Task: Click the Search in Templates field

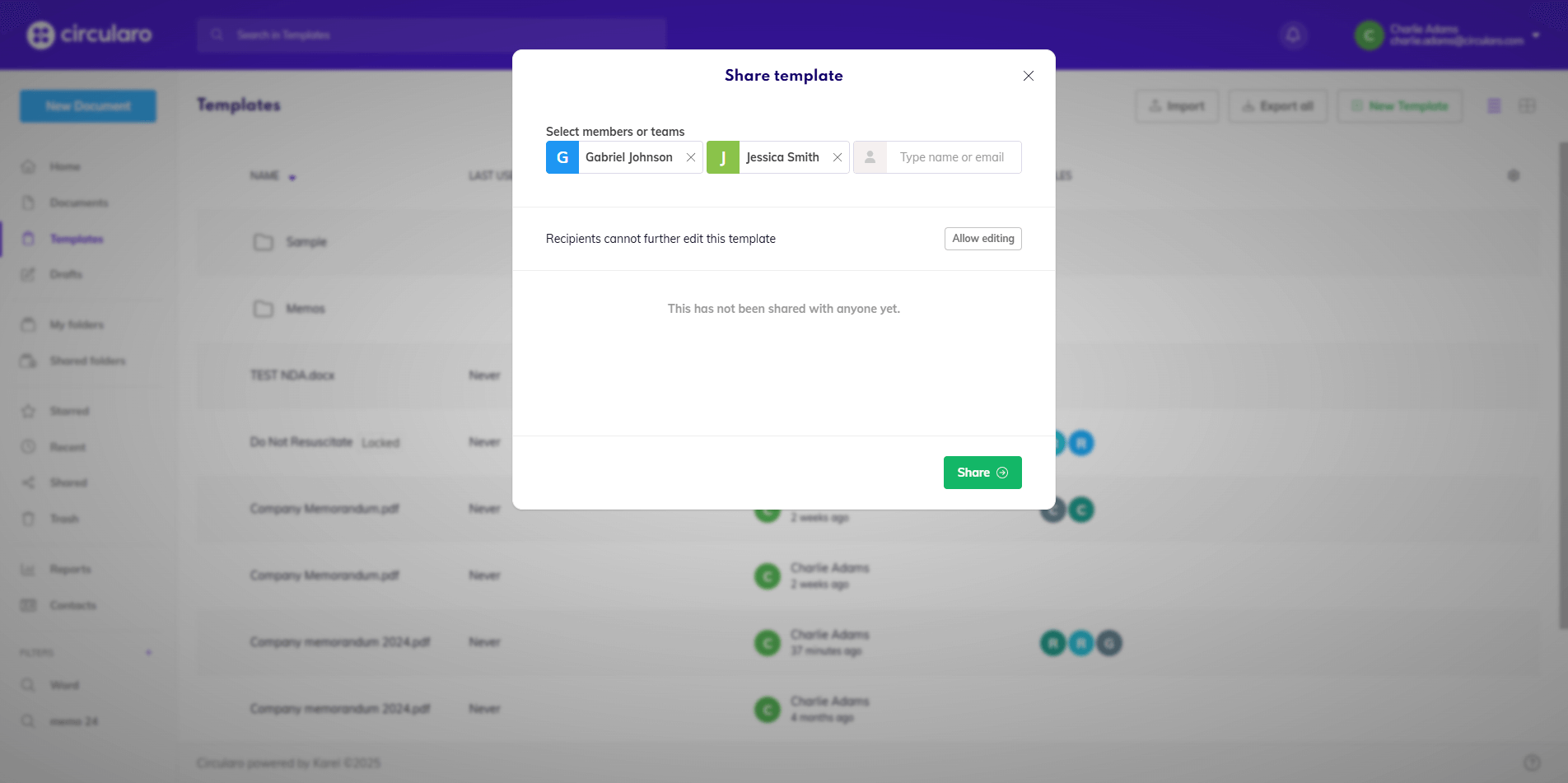Action: point(431,35)
